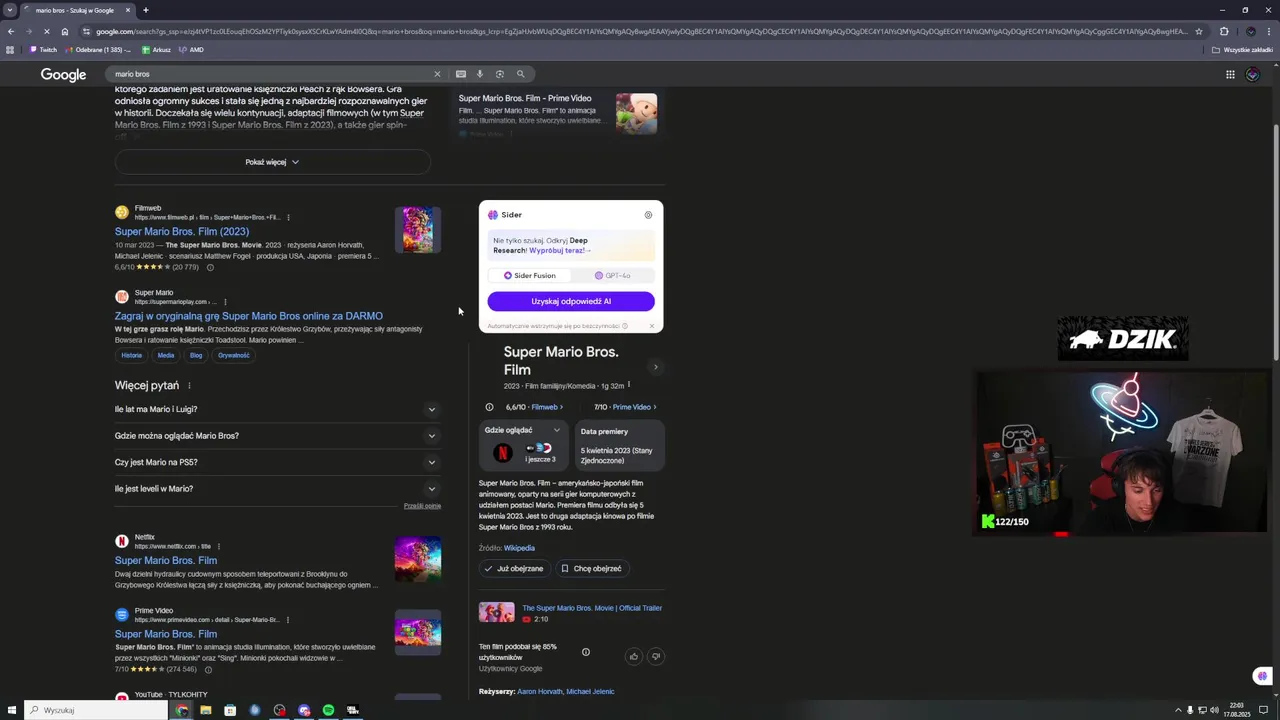Open Sider settings gear

(648, 215)
